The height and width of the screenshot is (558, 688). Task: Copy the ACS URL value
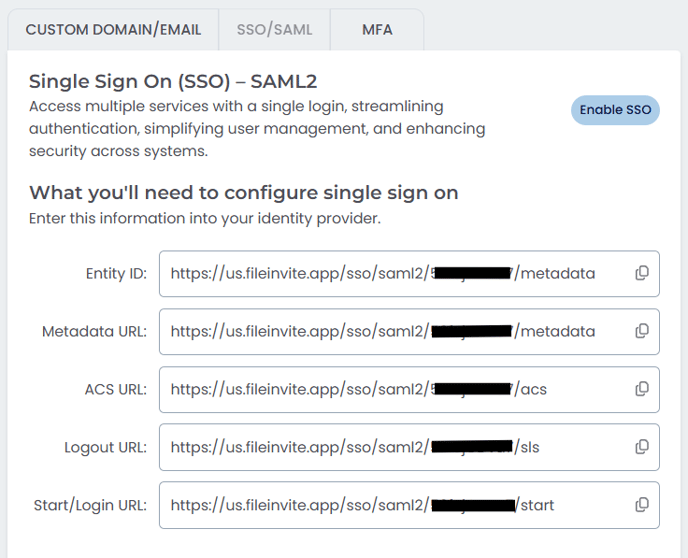[x=642, y=389]
